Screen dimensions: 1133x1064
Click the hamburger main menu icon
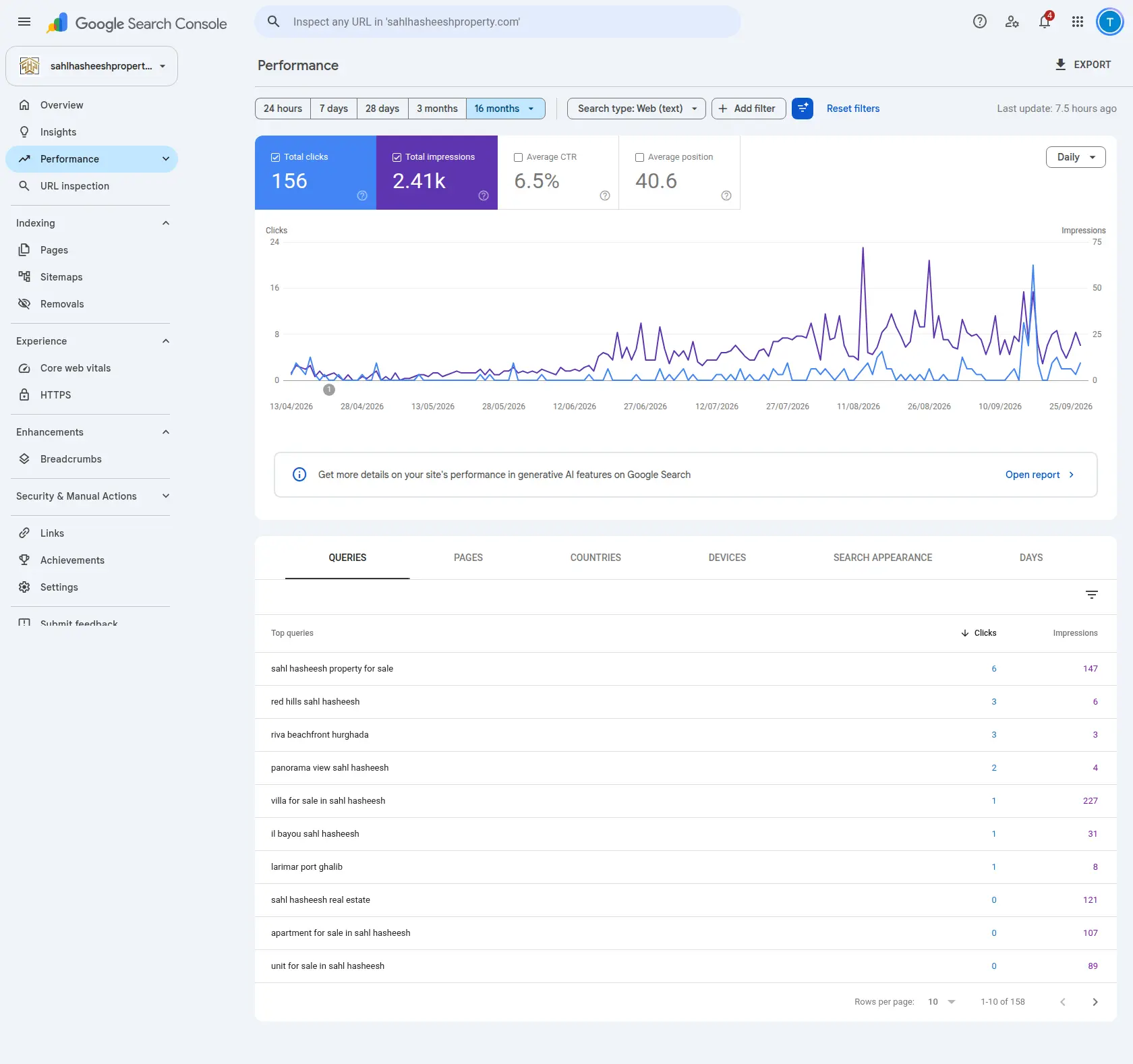tap(24, 22)
